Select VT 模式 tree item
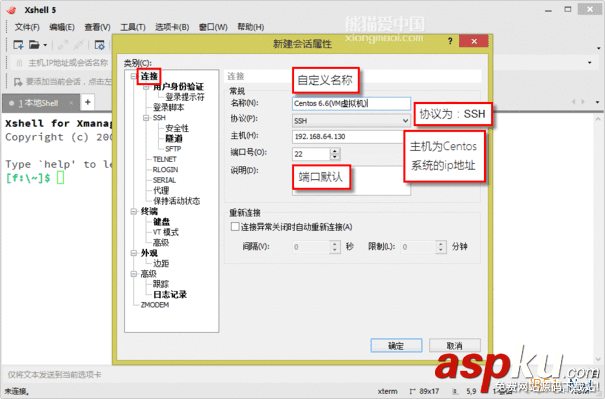The height and width of the screenshot is (399, 605). 166,232
